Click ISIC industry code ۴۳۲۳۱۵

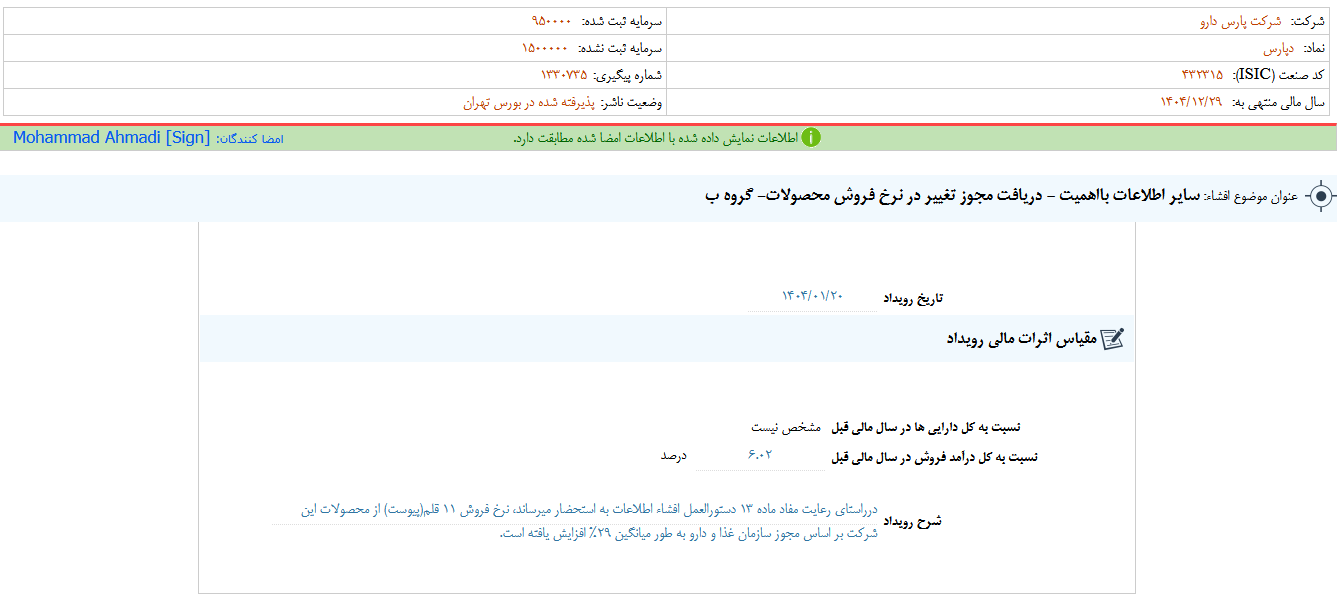pos(1202,75)
